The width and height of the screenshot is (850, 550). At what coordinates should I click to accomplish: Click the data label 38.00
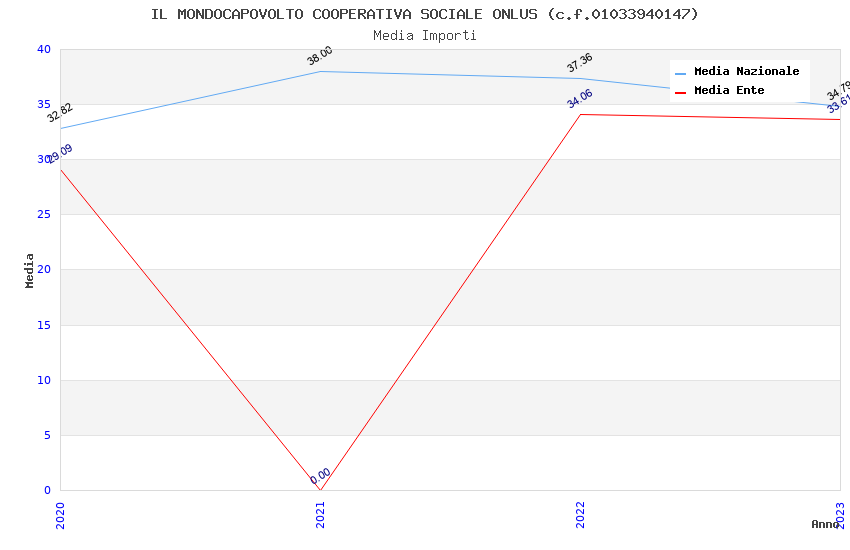(x=320, y=55)
